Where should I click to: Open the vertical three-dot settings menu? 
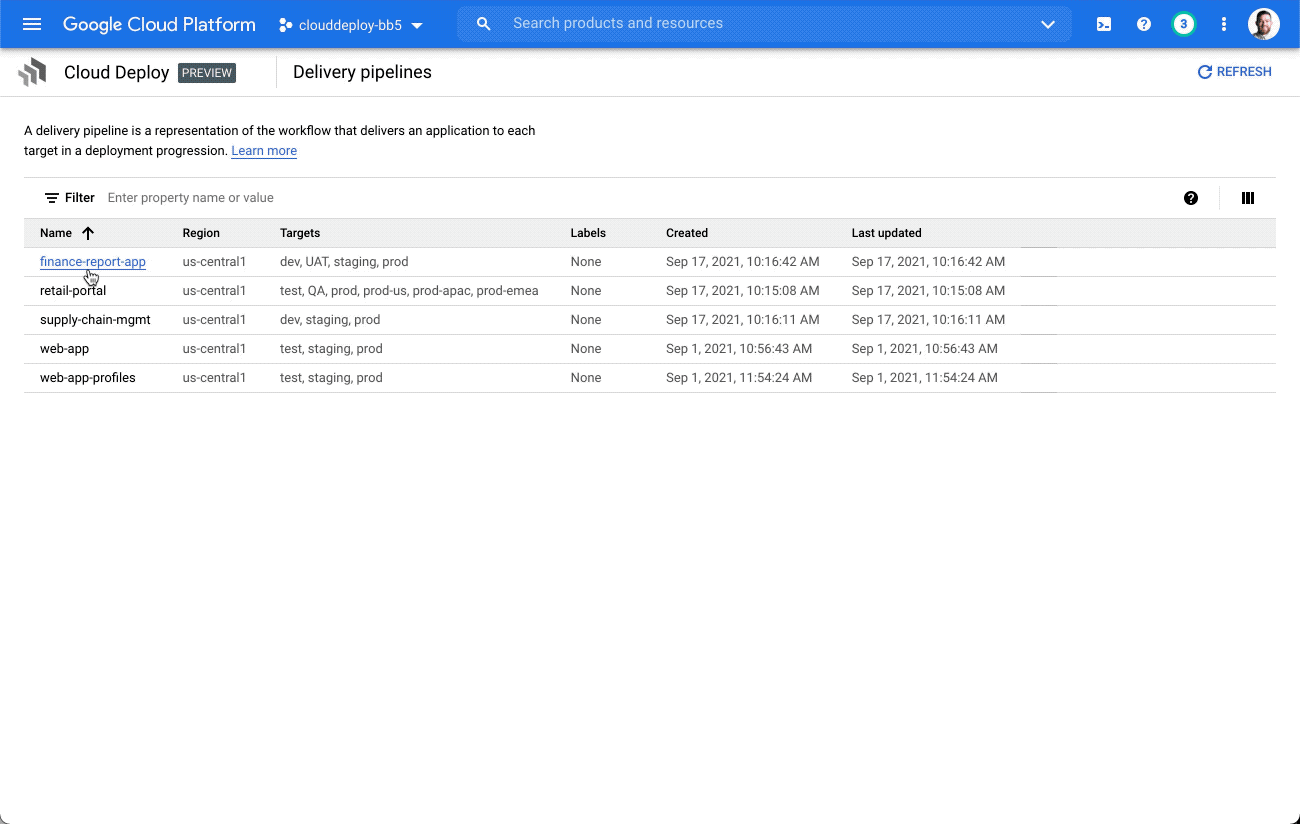pyautogui.click(x=1224, y=24)
